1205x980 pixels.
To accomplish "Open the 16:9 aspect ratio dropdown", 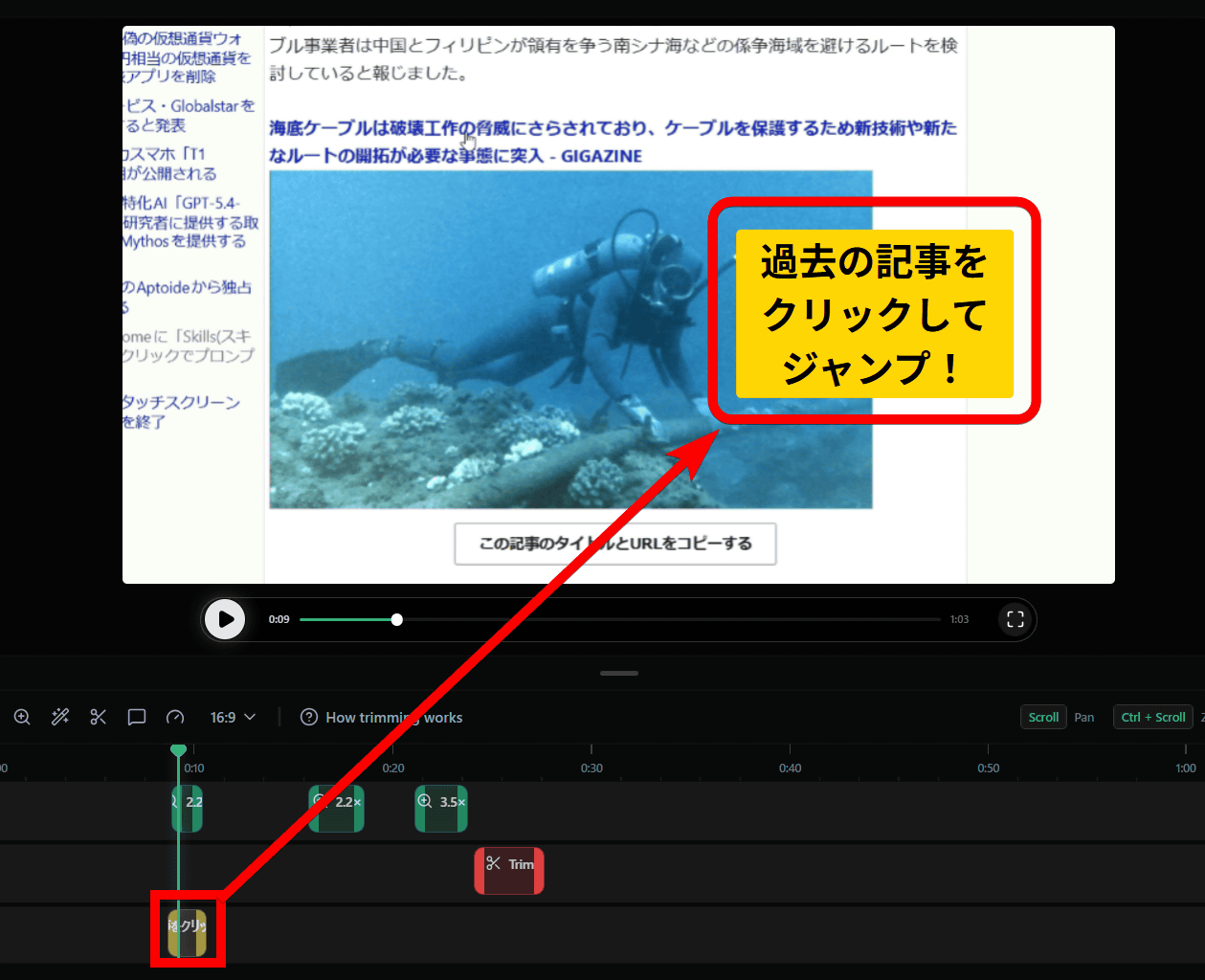I will point(233,717).
